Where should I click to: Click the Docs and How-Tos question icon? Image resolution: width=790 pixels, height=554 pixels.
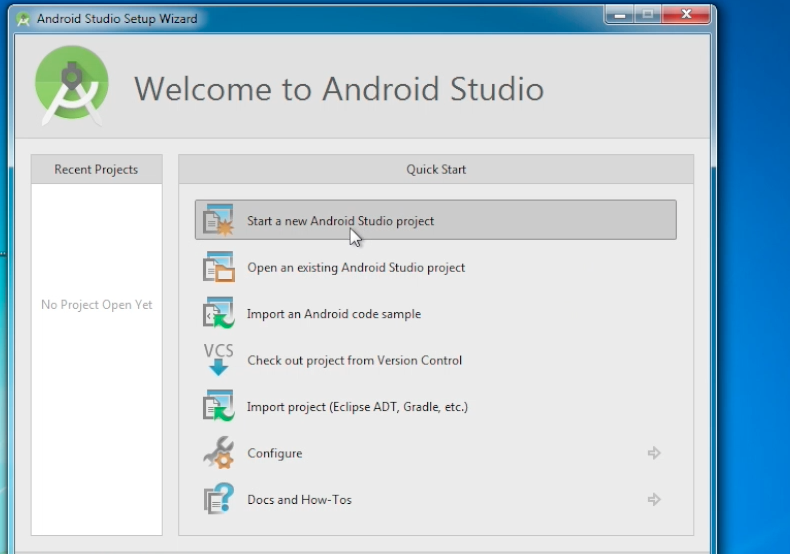point(218,499)
